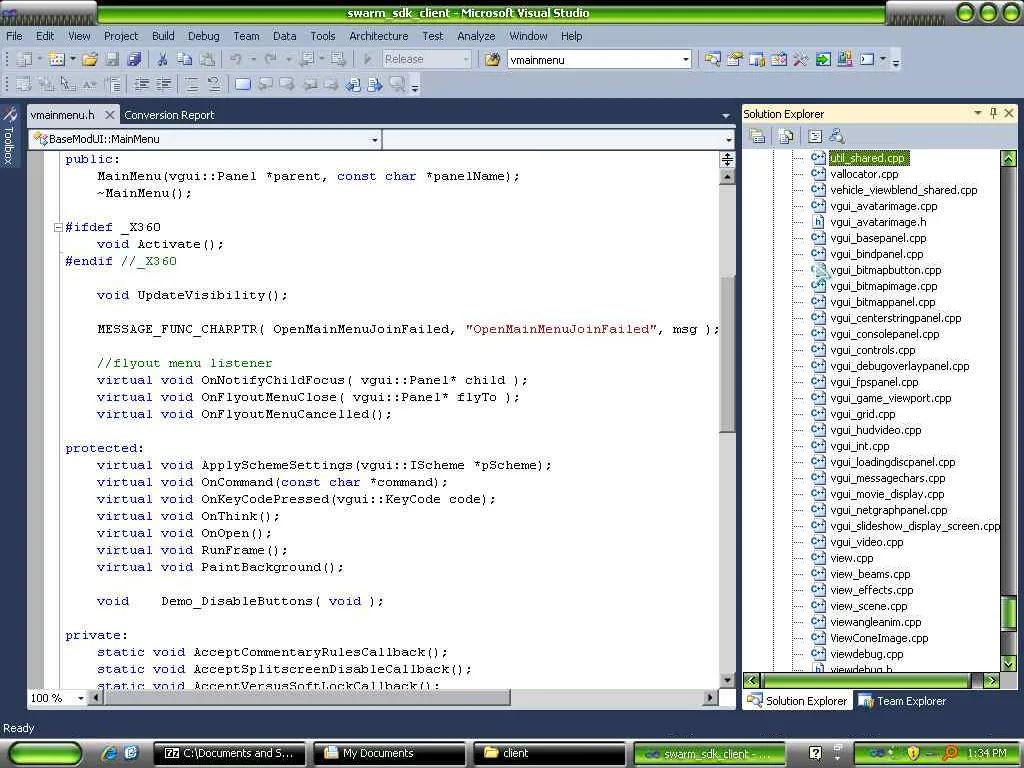Open Add New Item dropdown arrow
Viewport: 1024px width, 768px height.
coord(72,59)
